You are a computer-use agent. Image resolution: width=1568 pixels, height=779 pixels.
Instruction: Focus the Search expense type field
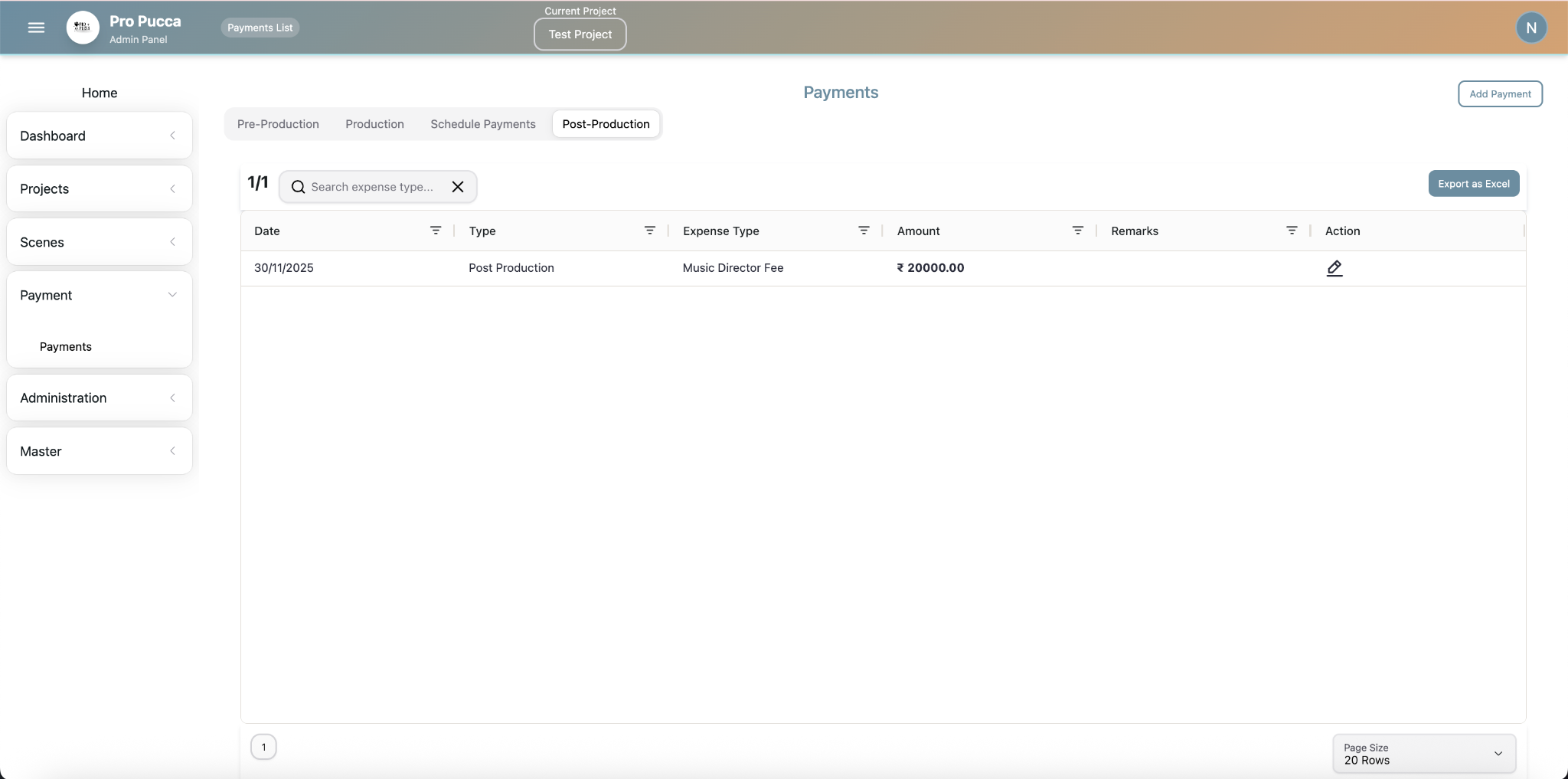click(x=372, y=187)
